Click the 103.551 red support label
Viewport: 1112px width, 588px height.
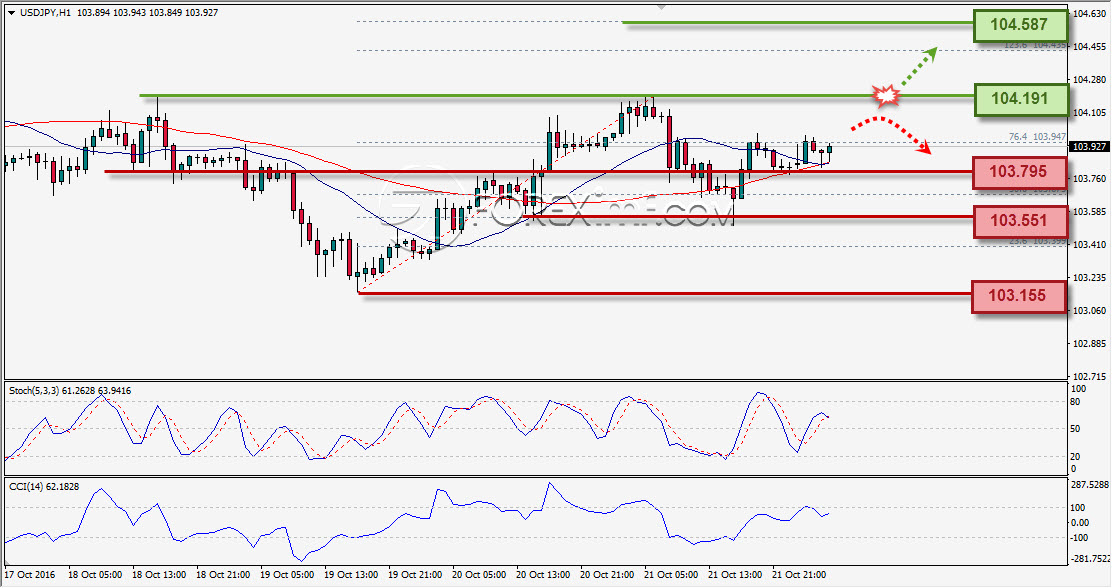[x=1020, y=221]
